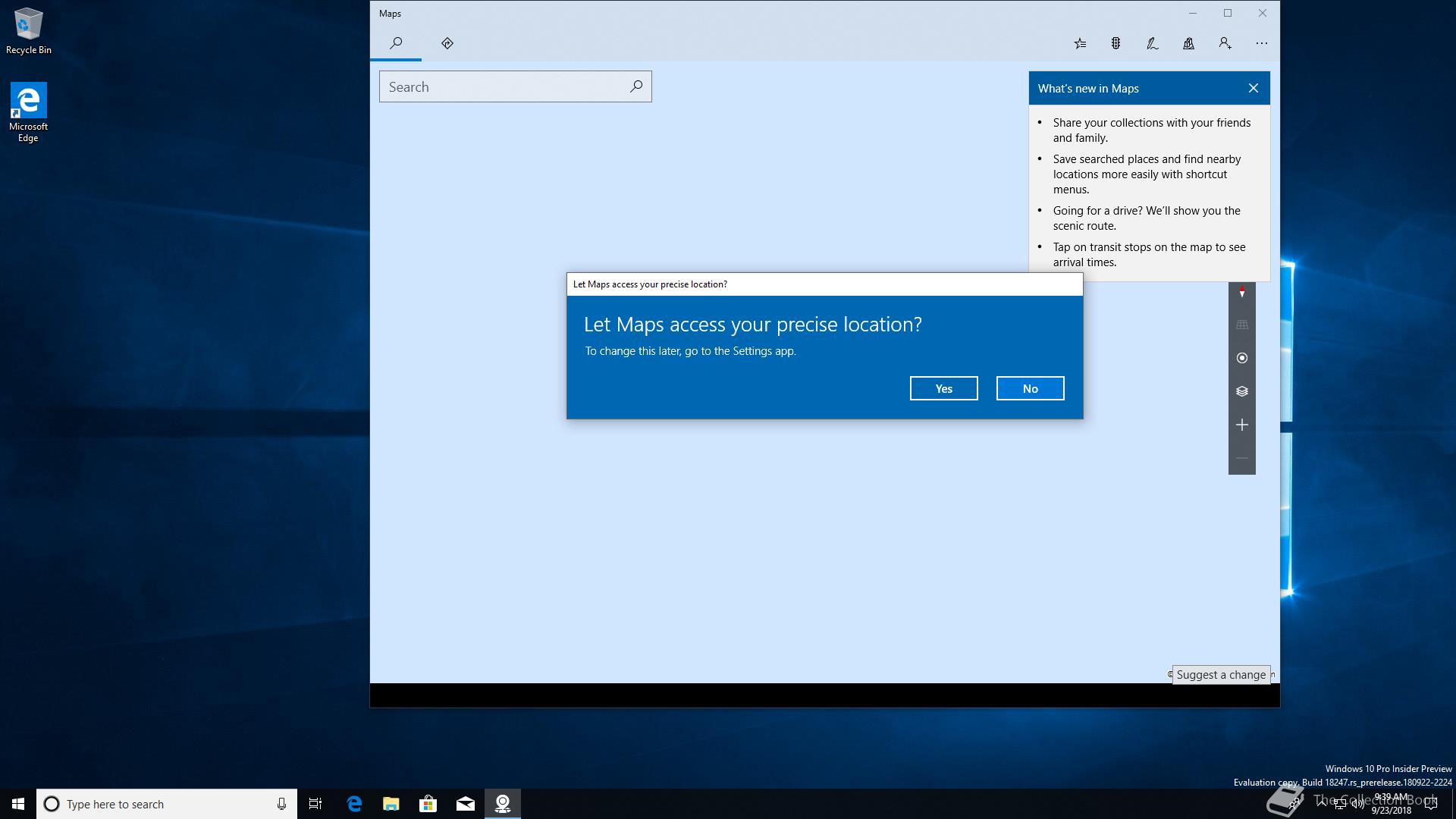Open the Saved places favorites icon
Screen dimensions: 1456x819
1080,44
